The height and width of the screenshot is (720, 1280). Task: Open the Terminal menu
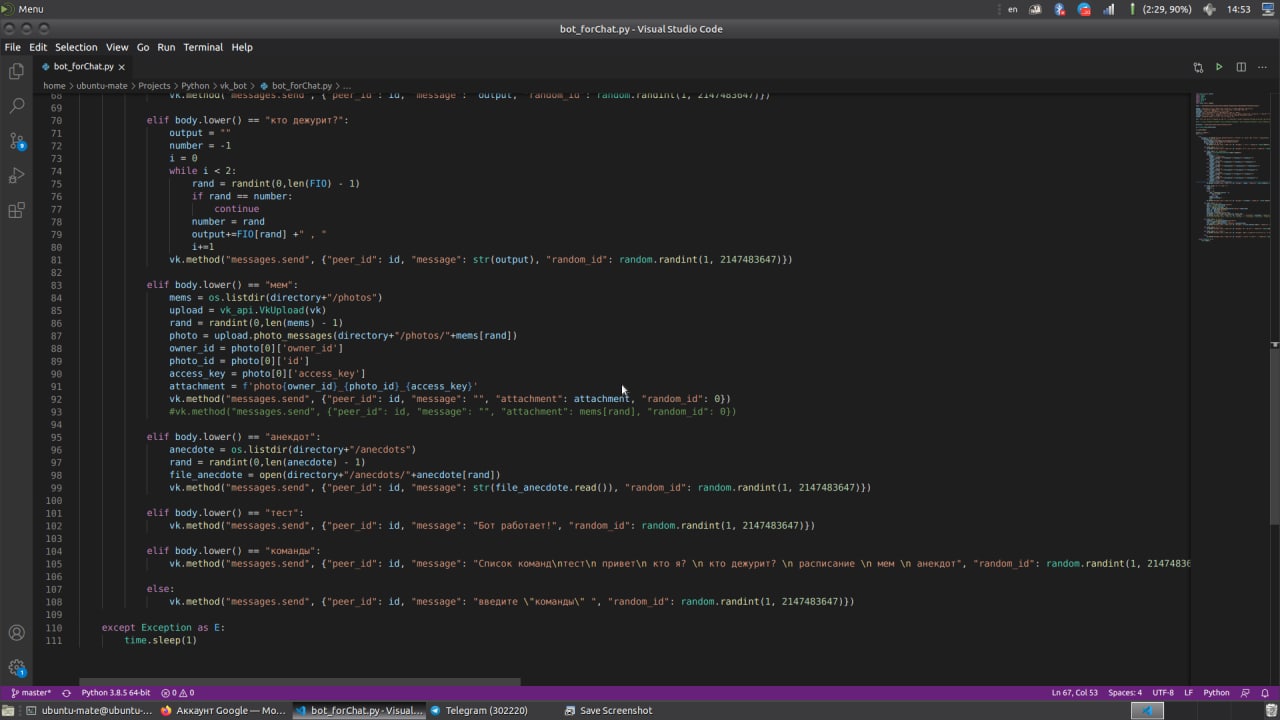(x=203, y=47)
